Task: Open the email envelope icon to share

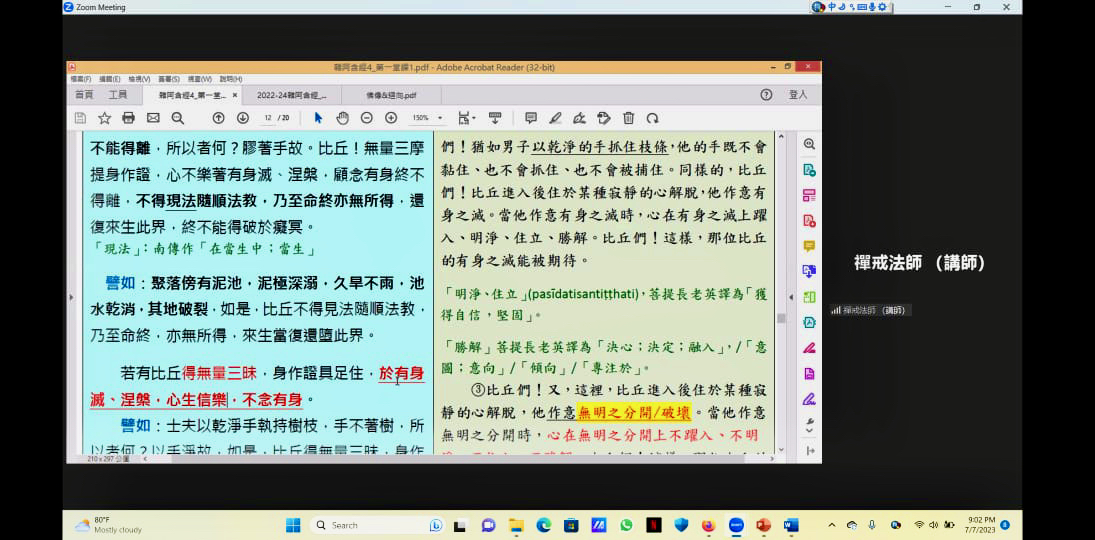Action: click(153, 118)
